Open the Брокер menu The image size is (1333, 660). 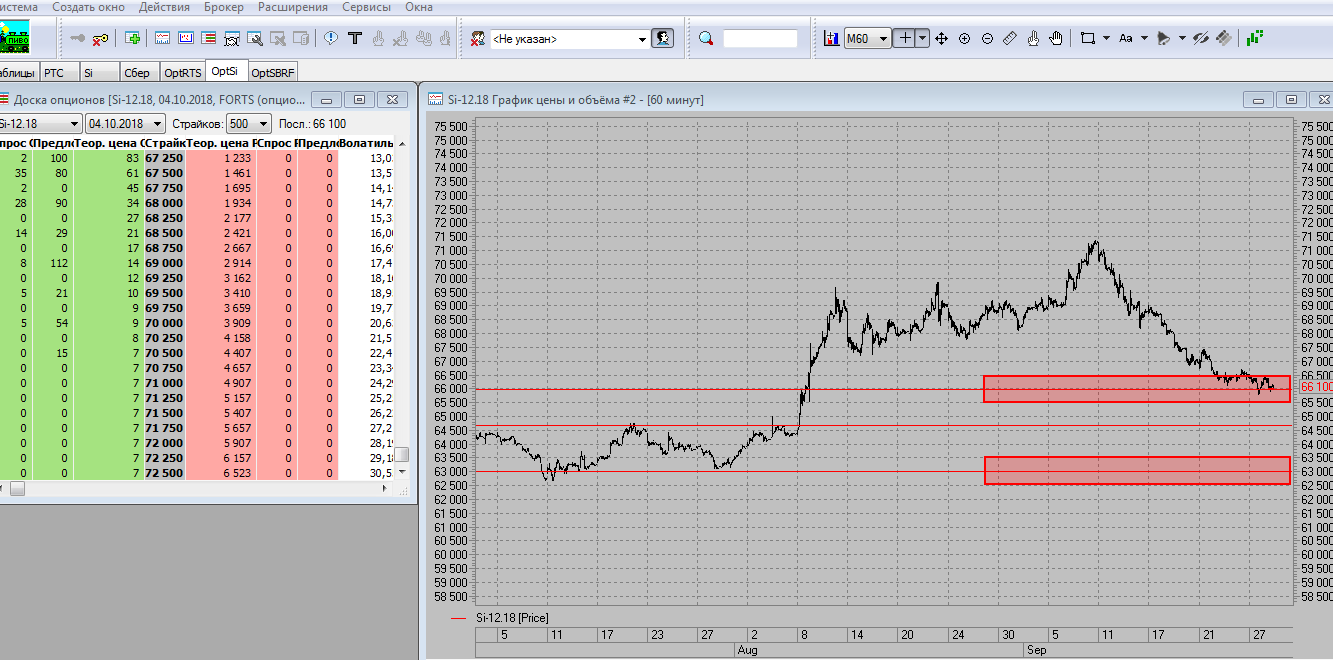(x=223, y=7)
